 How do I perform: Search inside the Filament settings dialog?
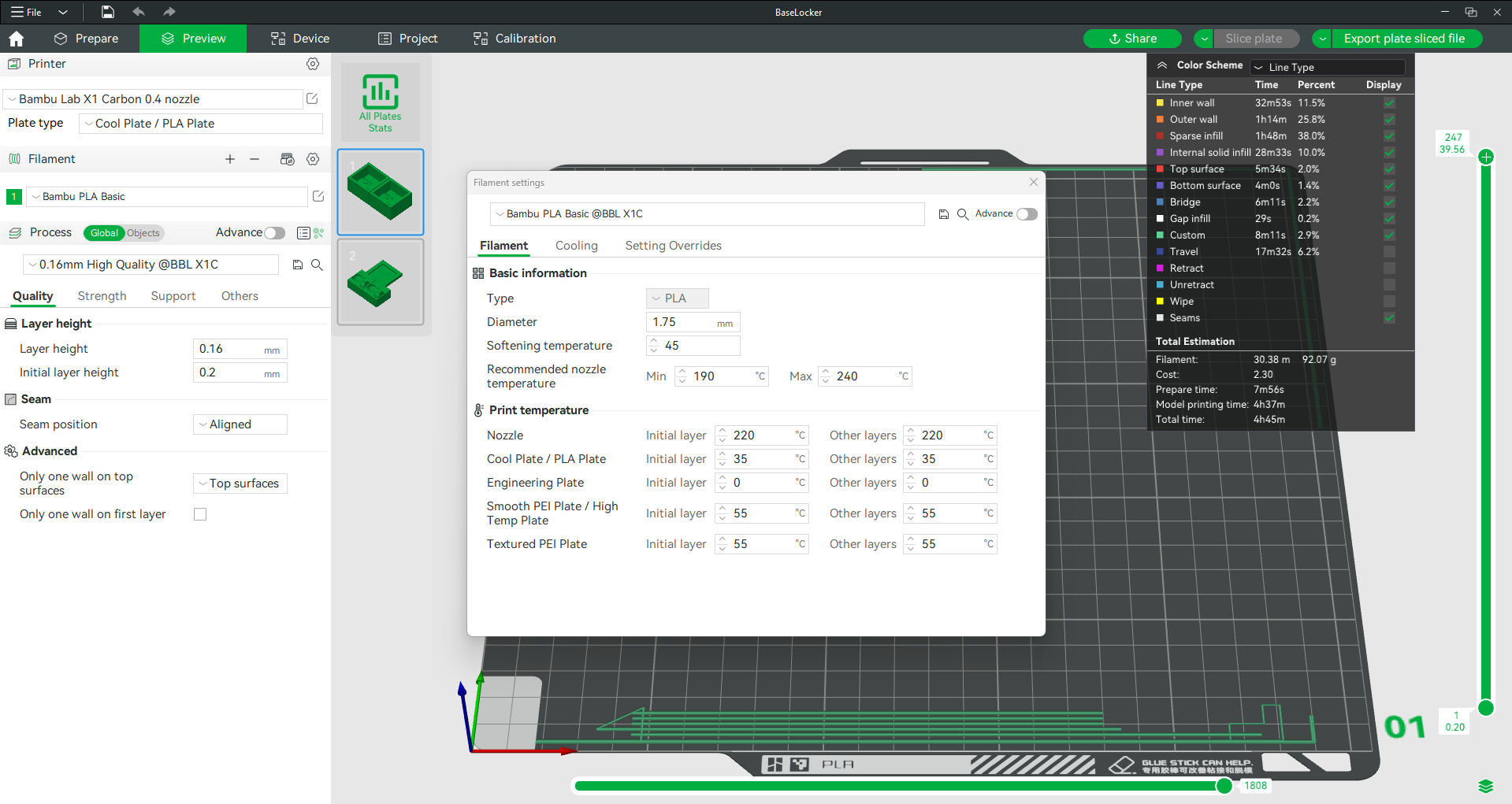(x=963, y=214)
